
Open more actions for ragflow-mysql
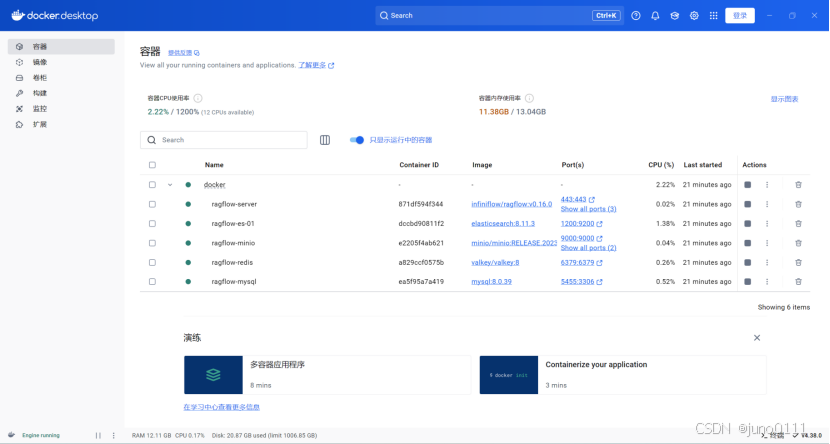click(x=766, y=282)
